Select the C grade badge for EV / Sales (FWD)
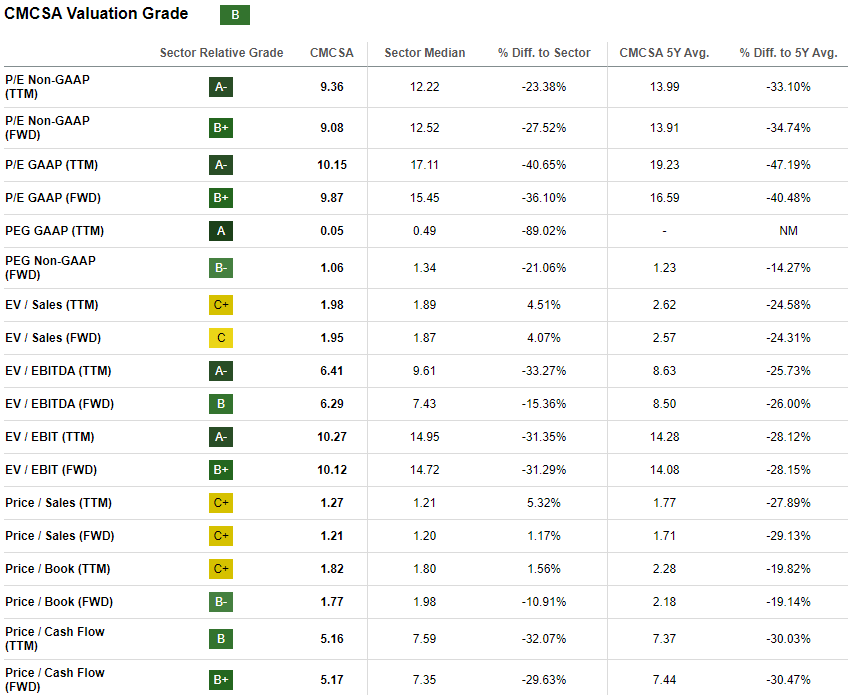The height and width of the screenshot is (695, 851). click(x=221, y=338)
